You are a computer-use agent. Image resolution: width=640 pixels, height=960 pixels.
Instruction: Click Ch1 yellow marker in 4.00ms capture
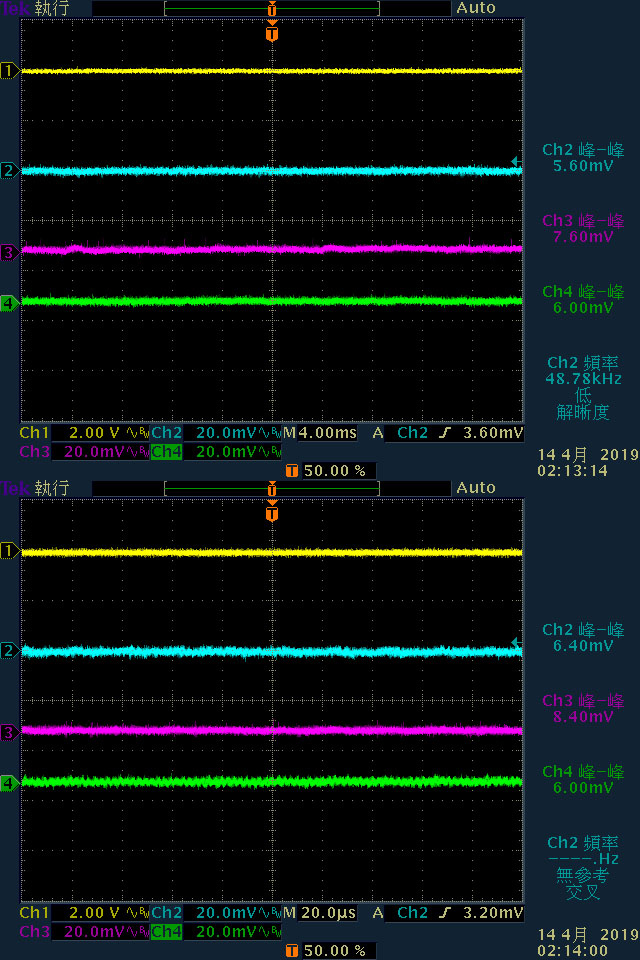point(9,71)
